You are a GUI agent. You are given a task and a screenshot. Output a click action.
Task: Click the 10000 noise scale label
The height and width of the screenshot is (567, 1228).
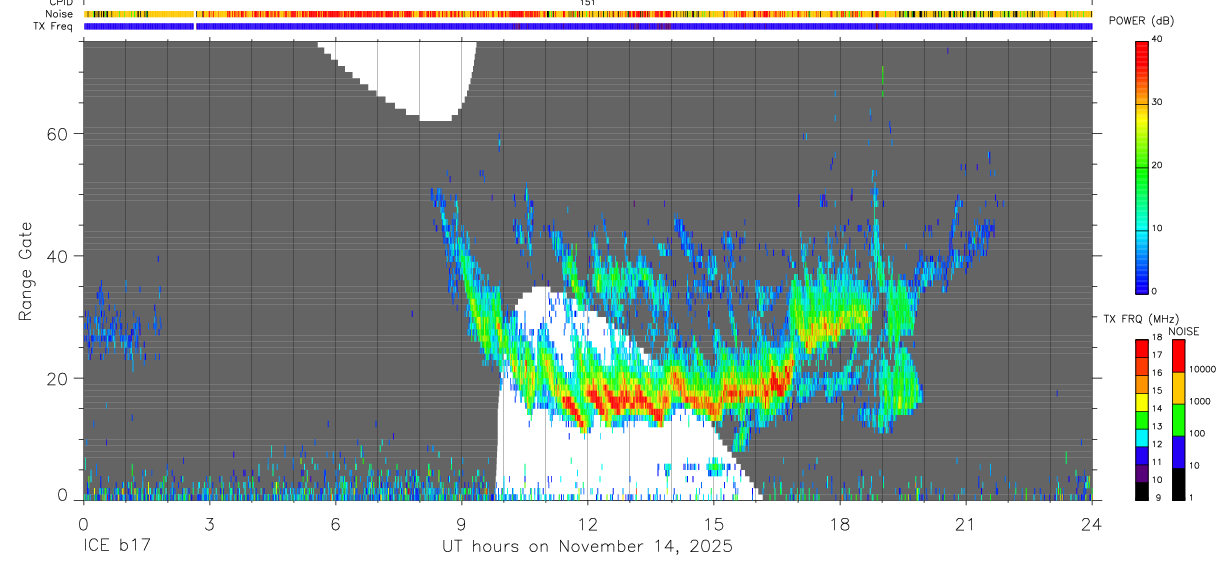tap(1203, 369)
